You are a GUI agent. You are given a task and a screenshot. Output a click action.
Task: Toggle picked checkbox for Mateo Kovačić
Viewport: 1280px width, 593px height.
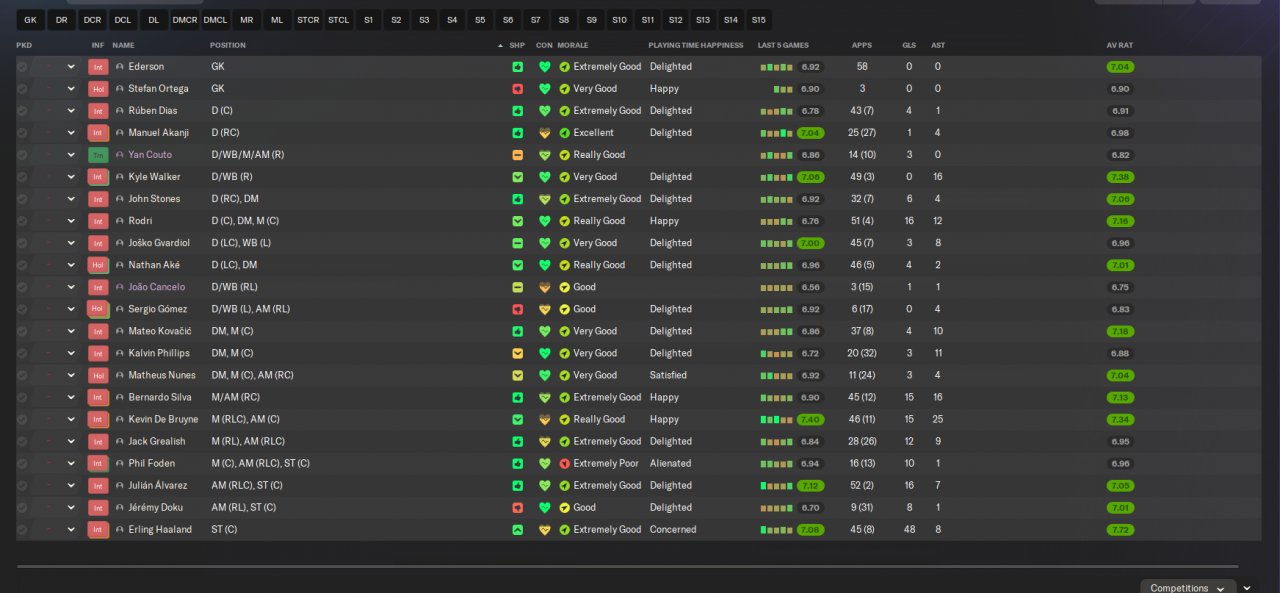22,332
